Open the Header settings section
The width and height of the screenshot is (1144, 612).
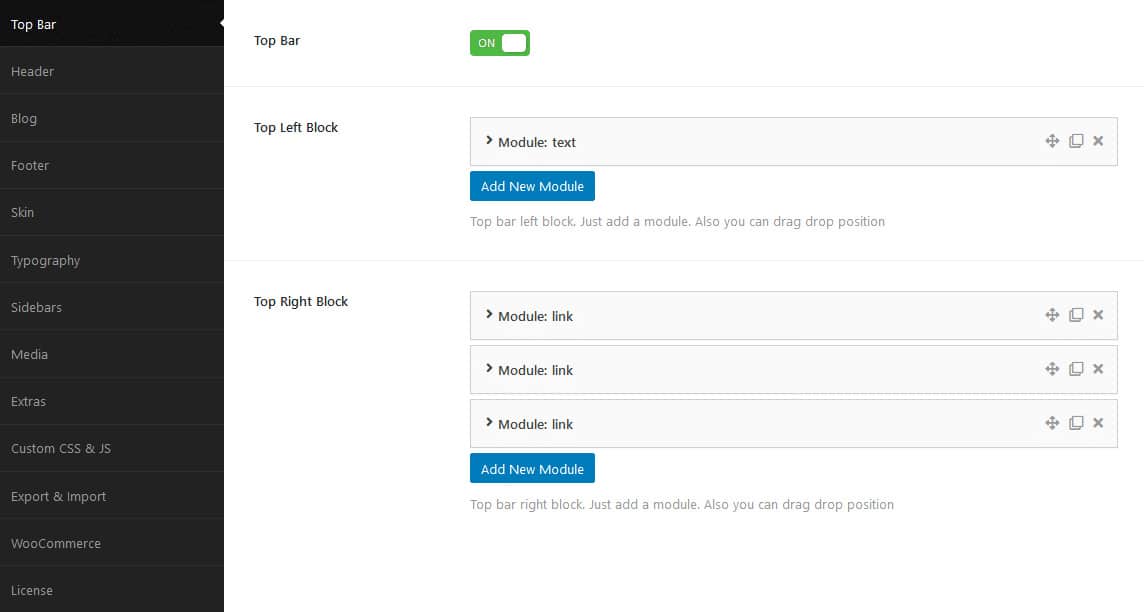tap(112, 71)
